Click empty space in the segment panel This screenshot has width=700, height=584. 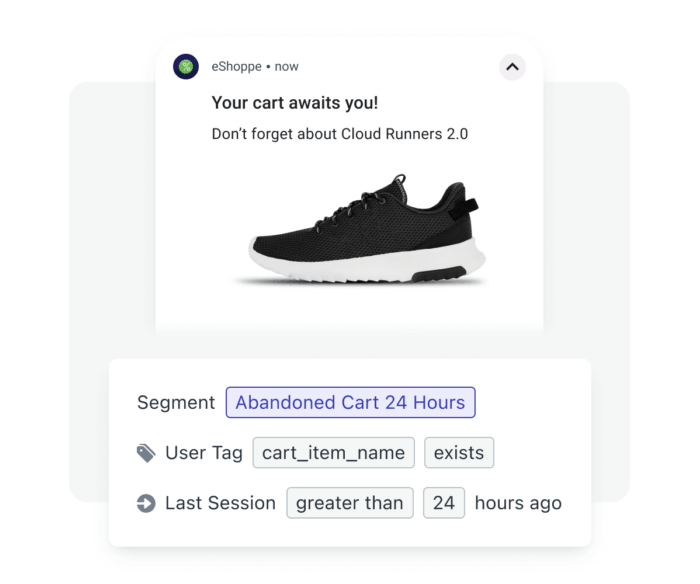pyautogui.click(x=540, y=420)
